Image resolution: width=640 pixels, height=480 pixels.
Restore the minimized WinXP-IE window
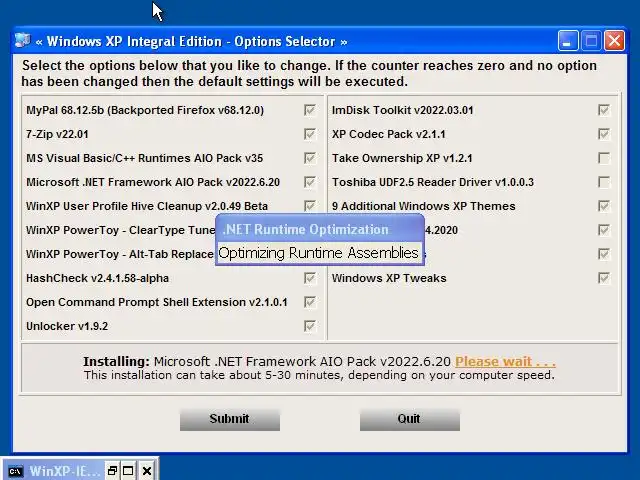112,471
